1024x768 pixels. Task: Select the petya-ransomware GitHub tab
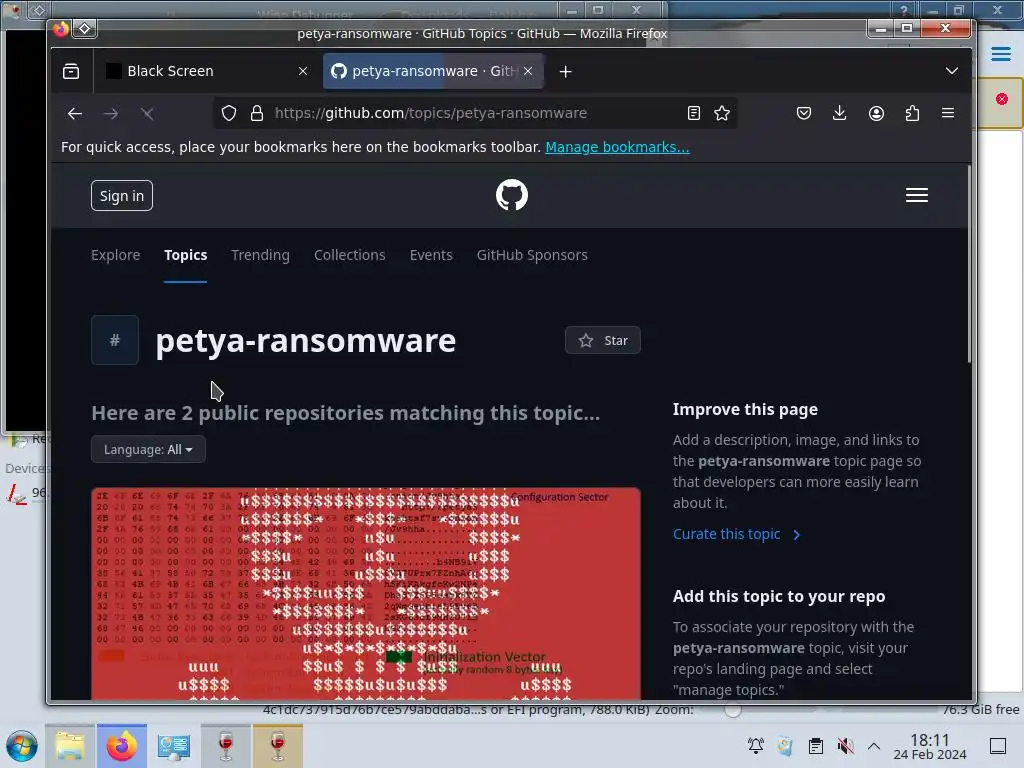(433, 71)
